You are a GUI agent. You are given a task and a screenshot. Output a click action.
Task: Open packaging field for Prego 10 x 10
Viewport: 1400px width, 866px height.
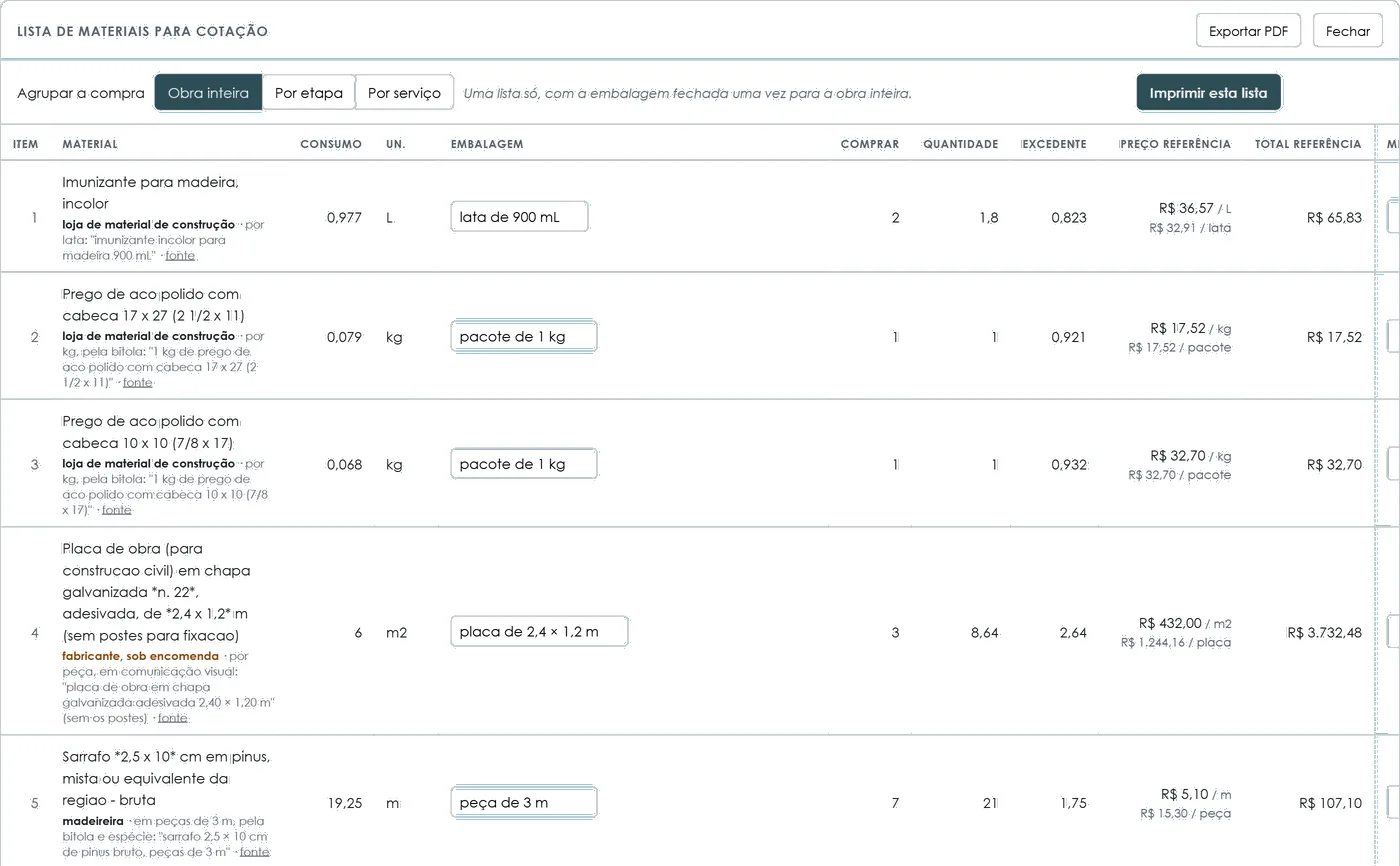524,464
